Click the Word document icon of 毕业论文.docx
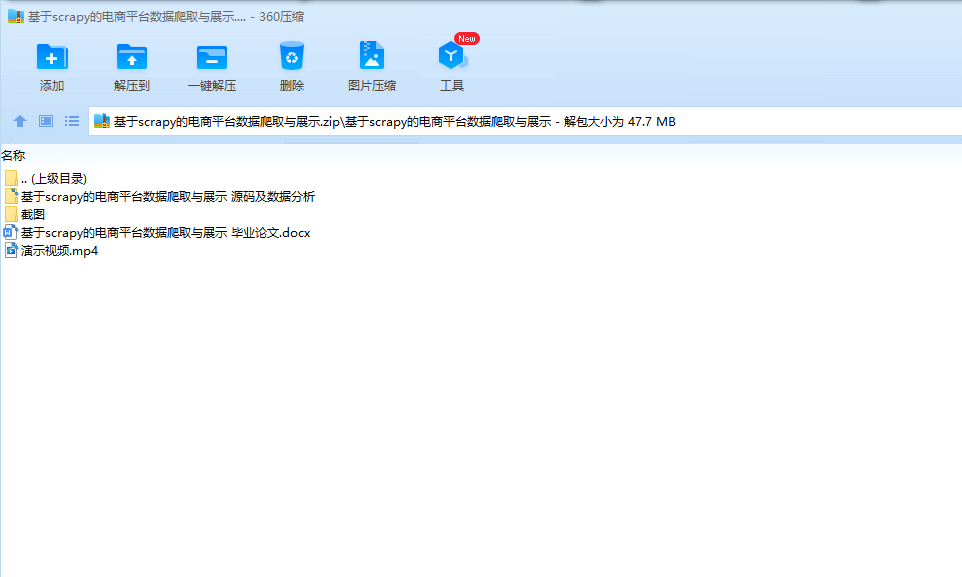Image resolution: width=962 pixels, height=577 pixels. [10, 232]
